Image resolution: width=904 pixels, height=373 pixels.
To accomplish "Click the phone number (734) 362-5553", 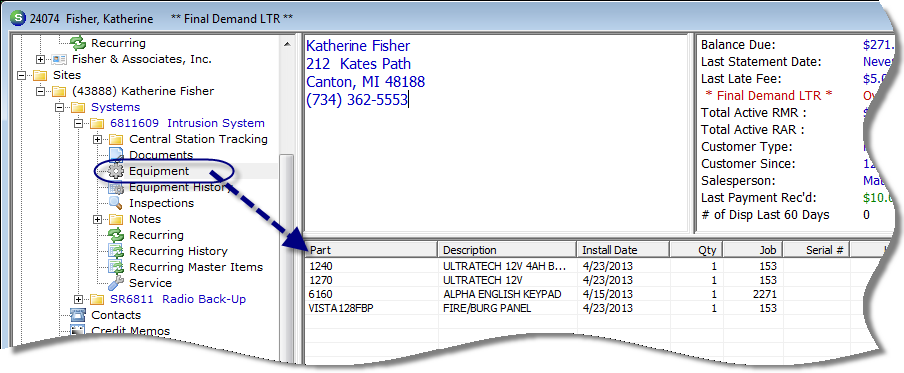I will (357, 100).
